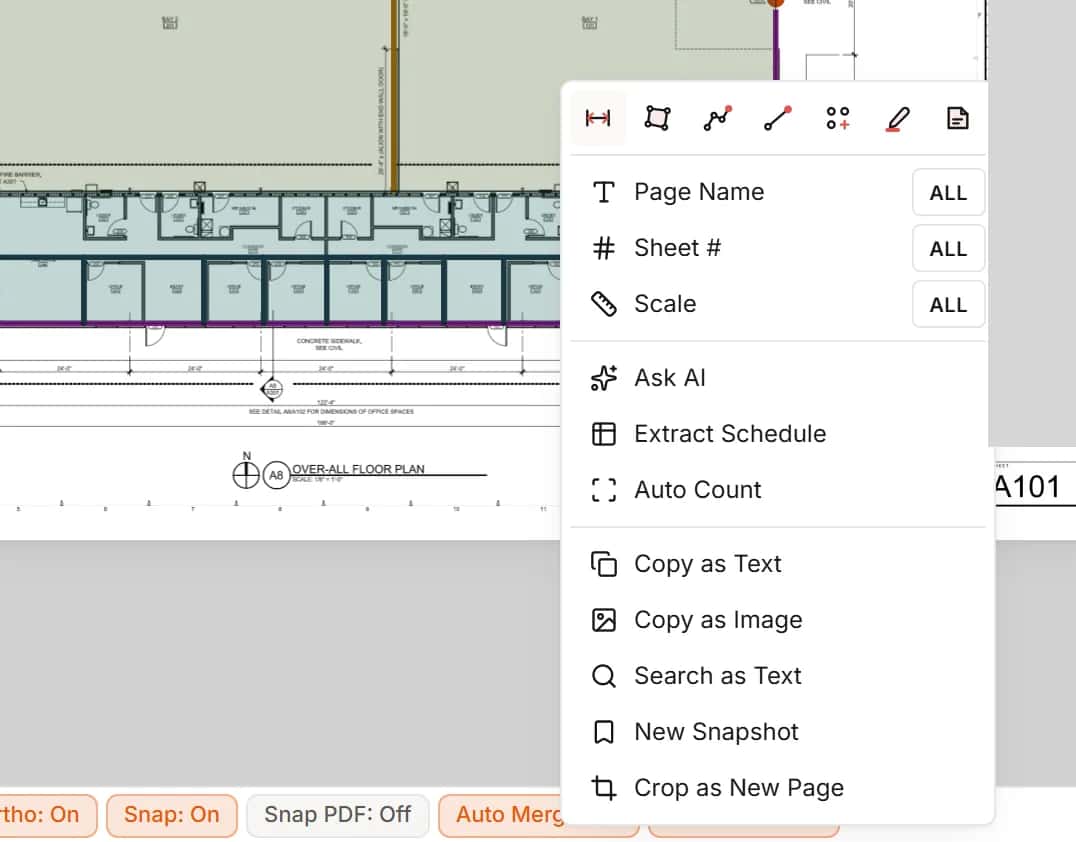Click the Copy as Text icon
Screen dimensions: 1076x842
[604, 564]
